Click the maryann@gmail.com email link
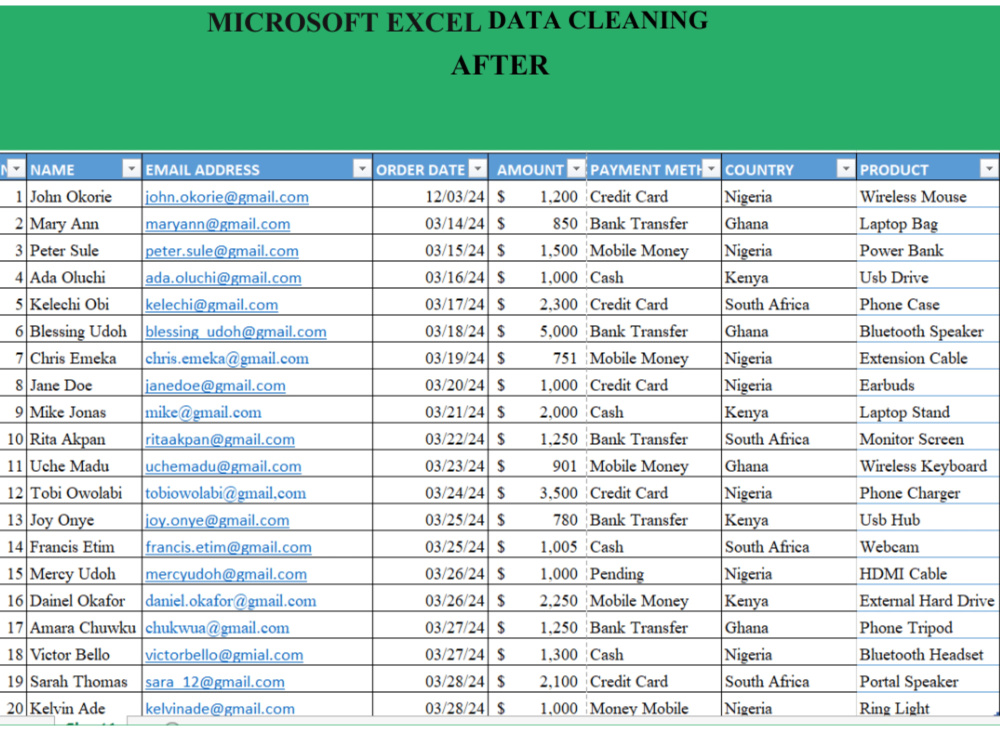Viewport: 1000px width, 750px height. [x=217, y=224]
